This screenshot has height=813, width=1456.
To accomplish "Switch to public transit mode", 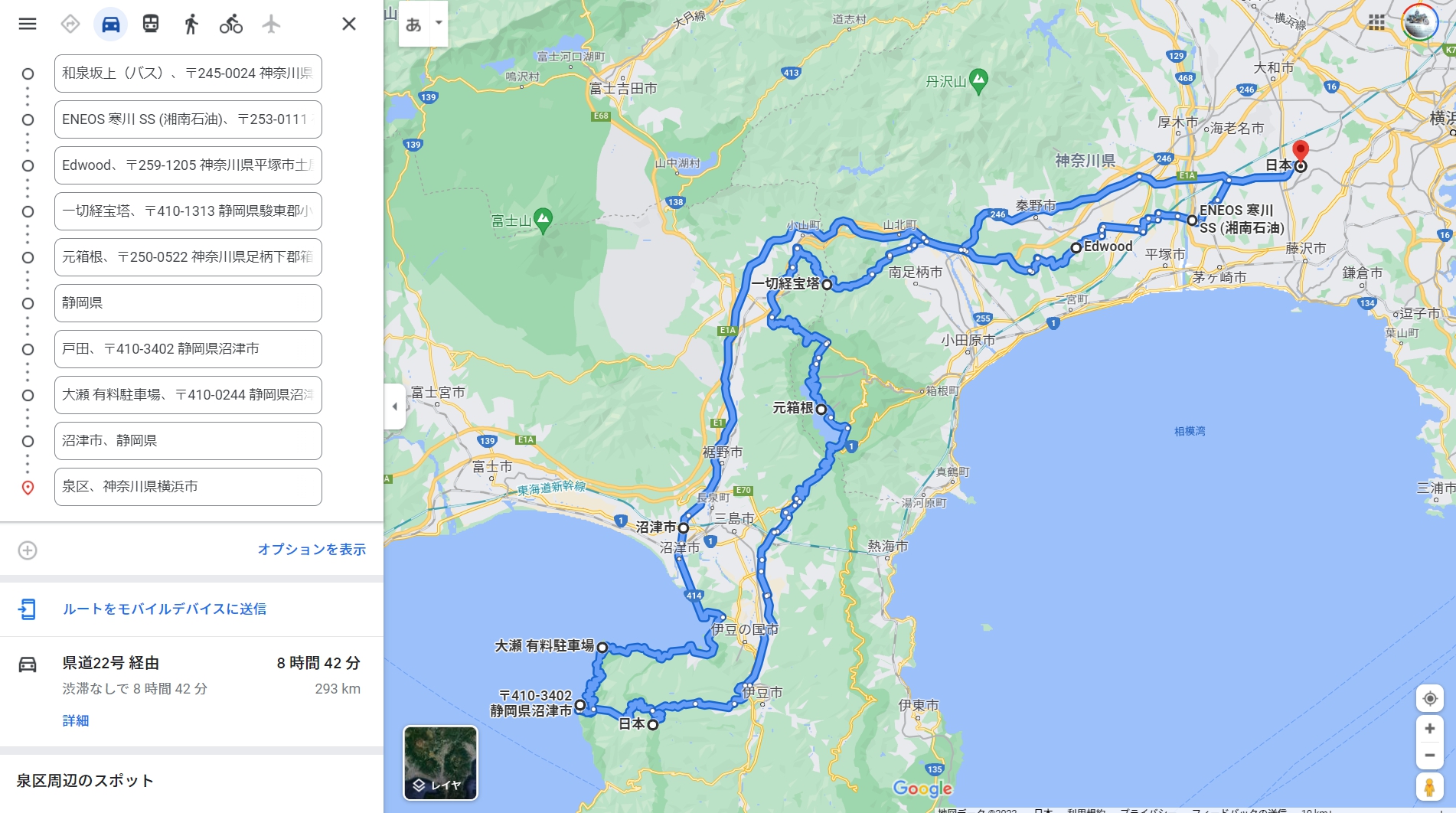I will pyautogui.click(x=151, y=24).
